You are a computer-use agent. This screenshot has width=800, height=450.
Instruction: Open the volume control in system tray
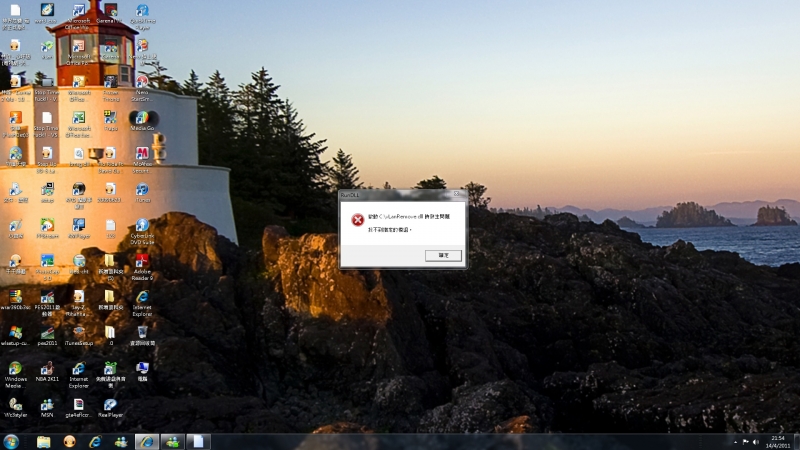(756, 441)
